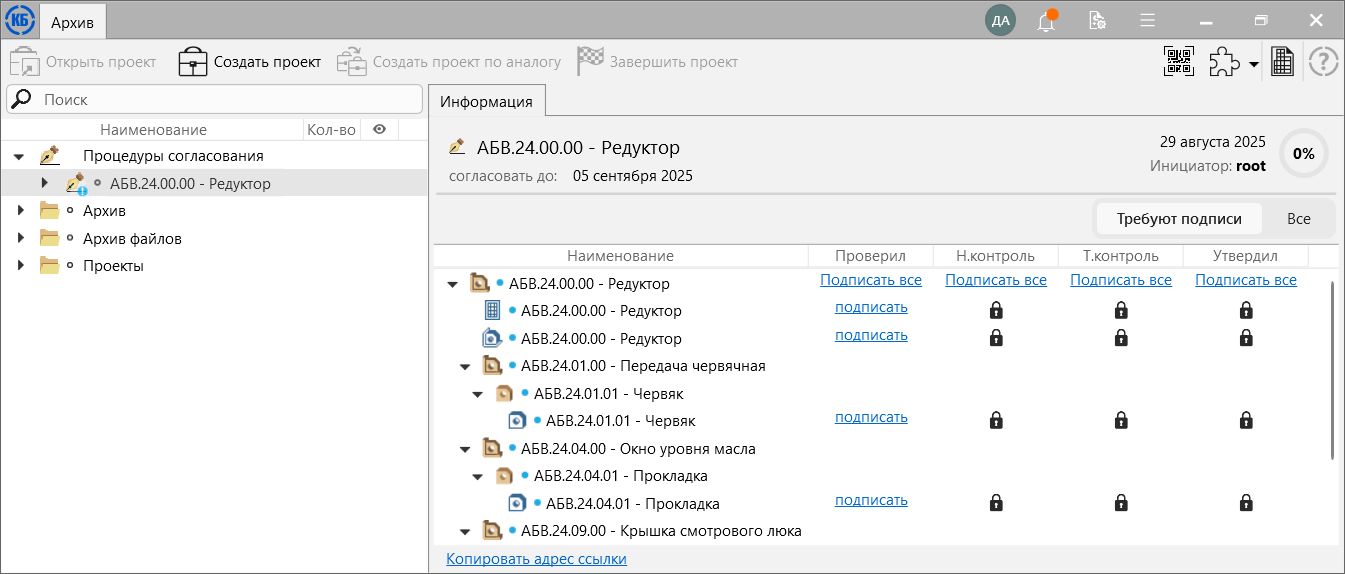Open the dropdown arrow next to plugins icon

(x=1253, y=64)
